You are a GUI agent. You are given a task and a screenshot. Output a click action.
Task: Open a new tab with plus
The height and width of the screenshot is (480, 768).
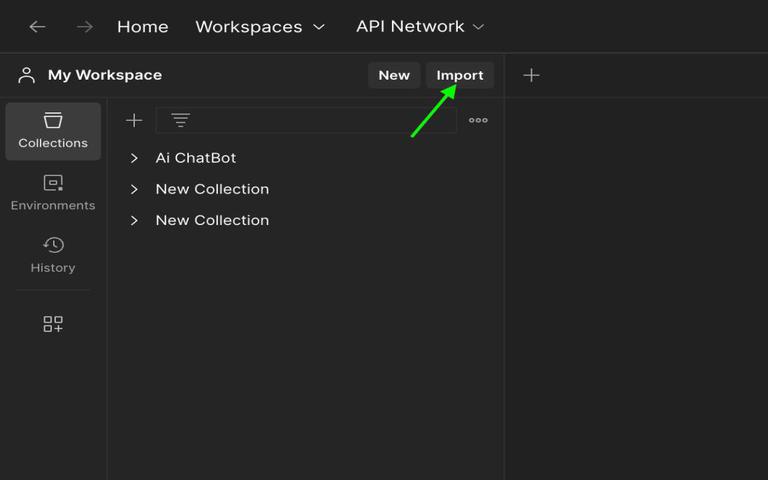tap(531, 75)
